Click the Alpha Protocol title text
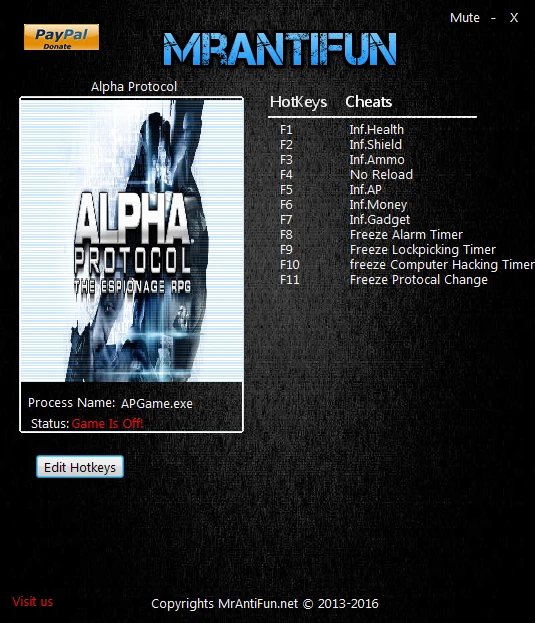 click(134, 87)
